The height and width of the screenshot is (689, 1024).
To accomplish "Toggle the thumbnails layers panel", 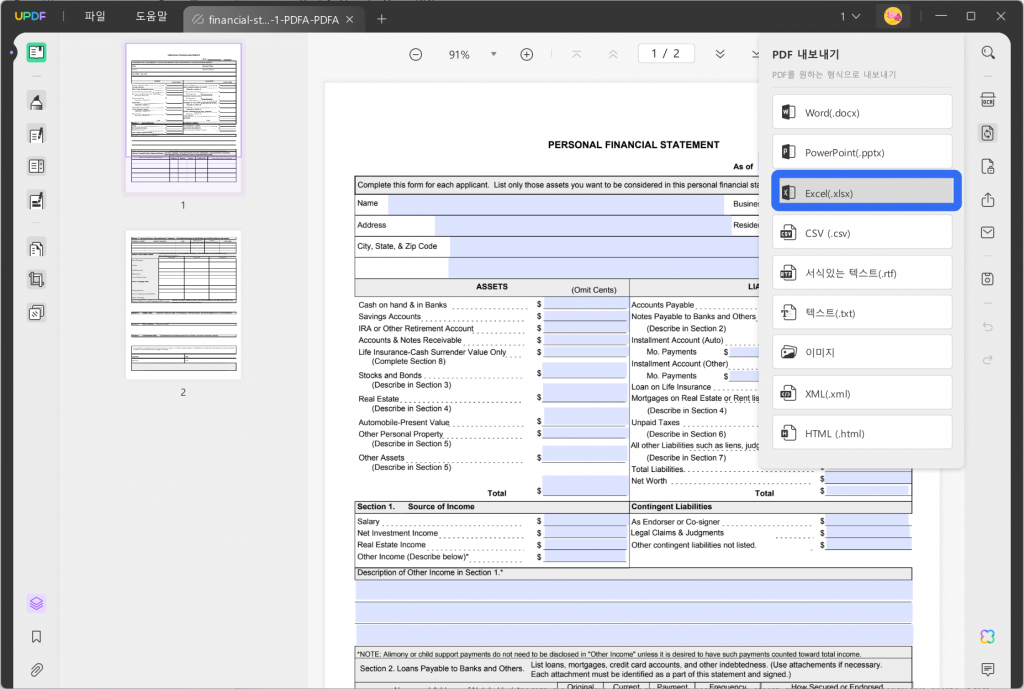I will pos(37,603).
